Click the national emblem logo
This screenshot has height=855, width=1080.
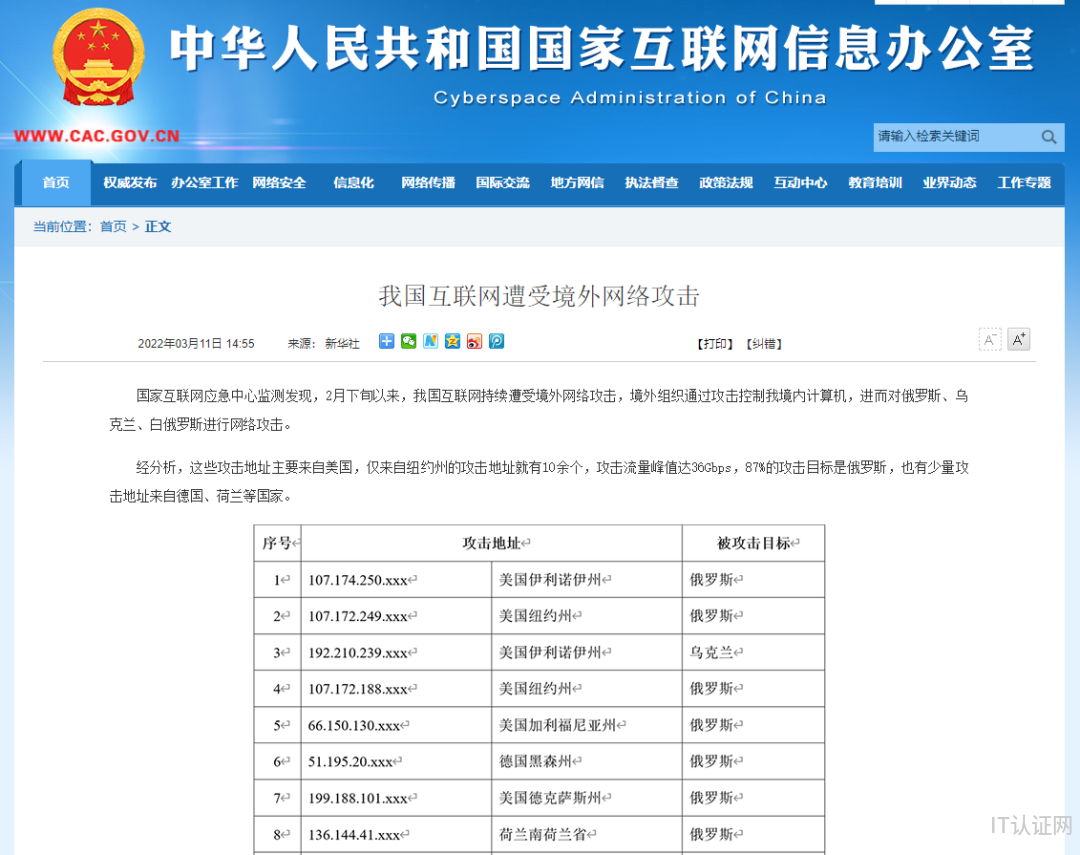(x=97, y=58)
